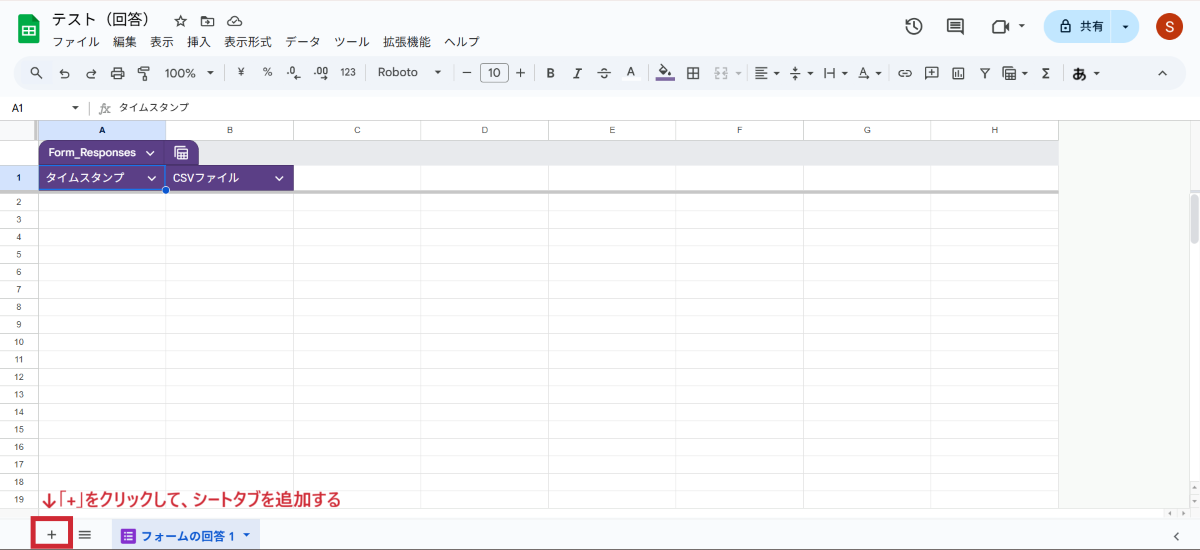
Task: Select the paint format tool
Action: coord(143,73)
